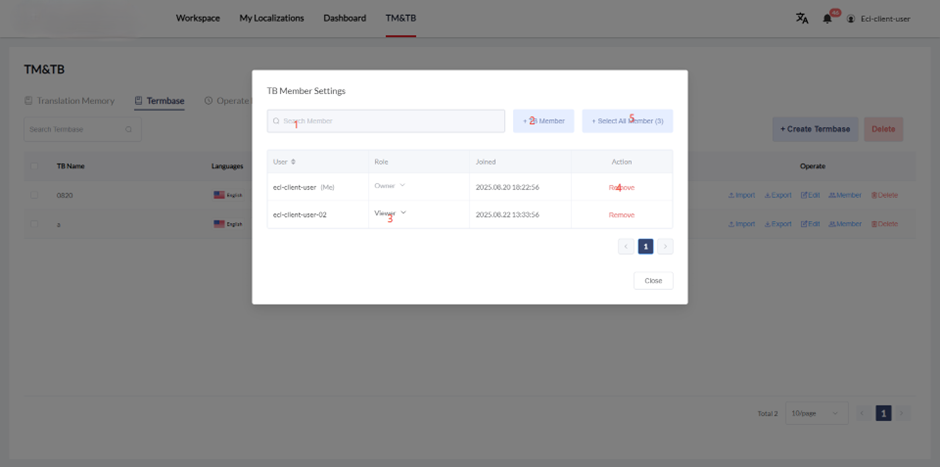Viewport: 940px width, 467px height.
Task: Click the Select All Member (3) button
Action: (x=627, y=121)
